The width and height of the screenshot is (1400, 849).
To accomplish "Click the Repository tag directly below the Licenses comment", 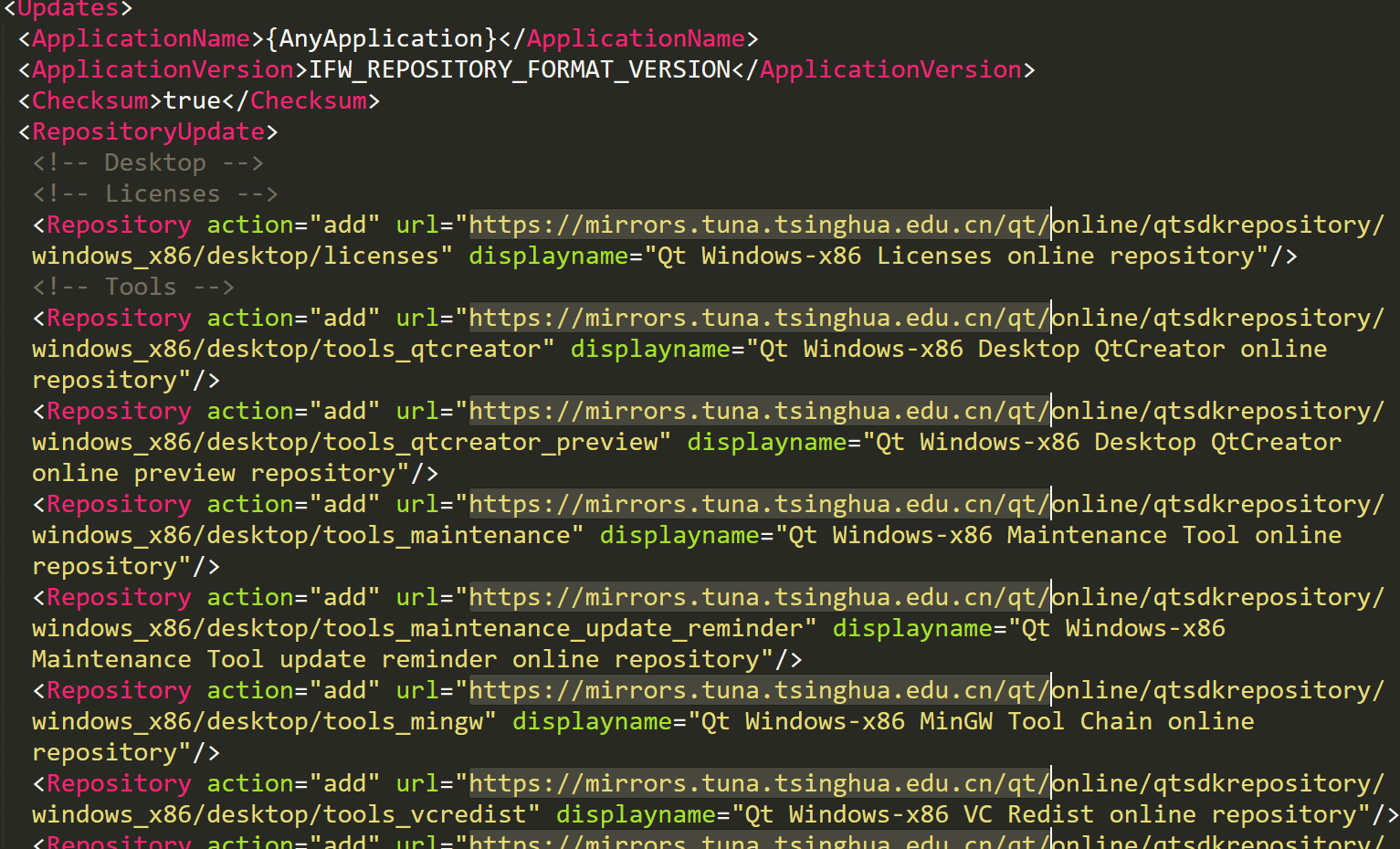I will (119, 225).
